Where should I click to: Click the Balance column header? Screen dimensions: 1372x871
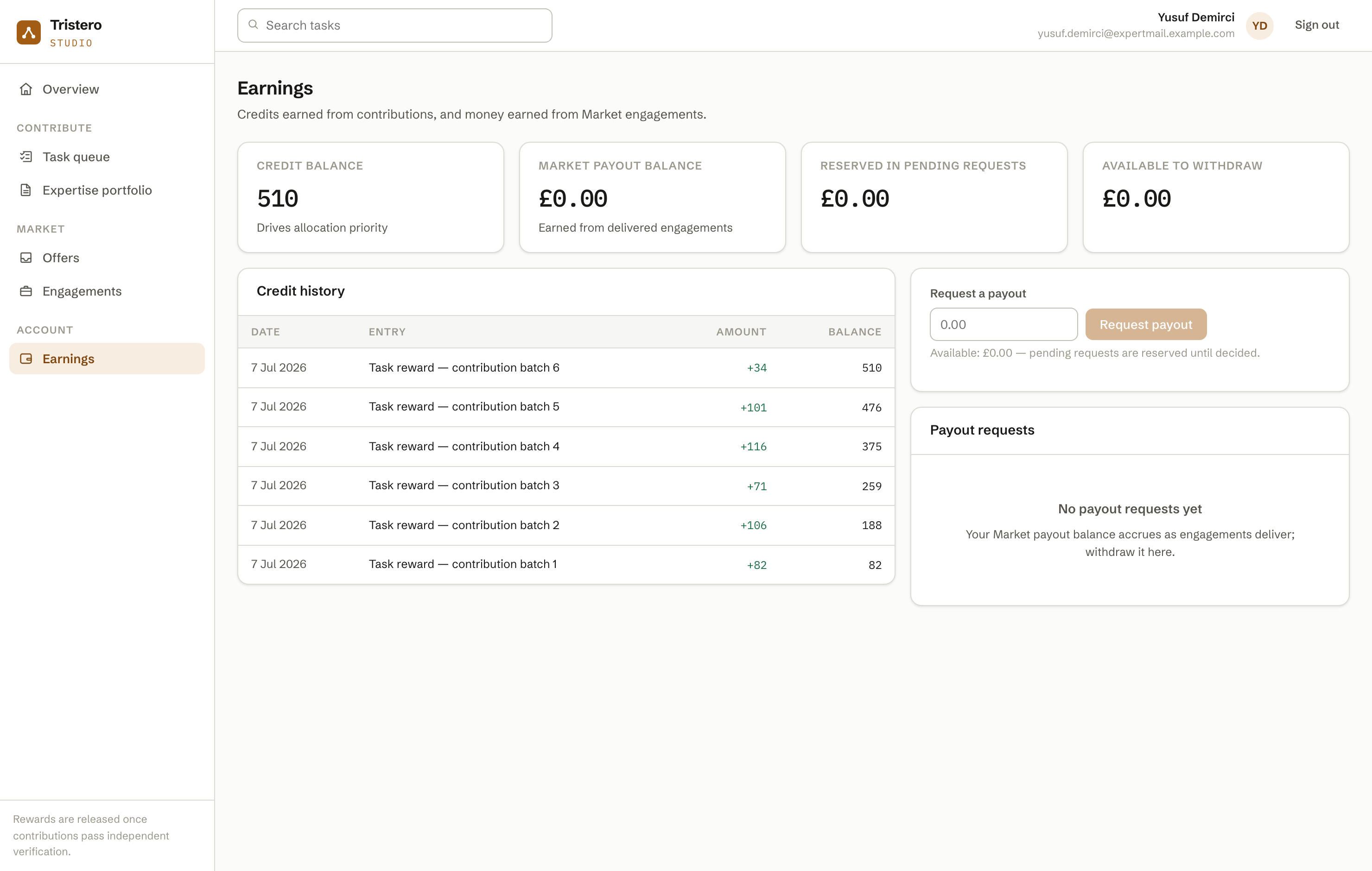click(x=854, y=332)
